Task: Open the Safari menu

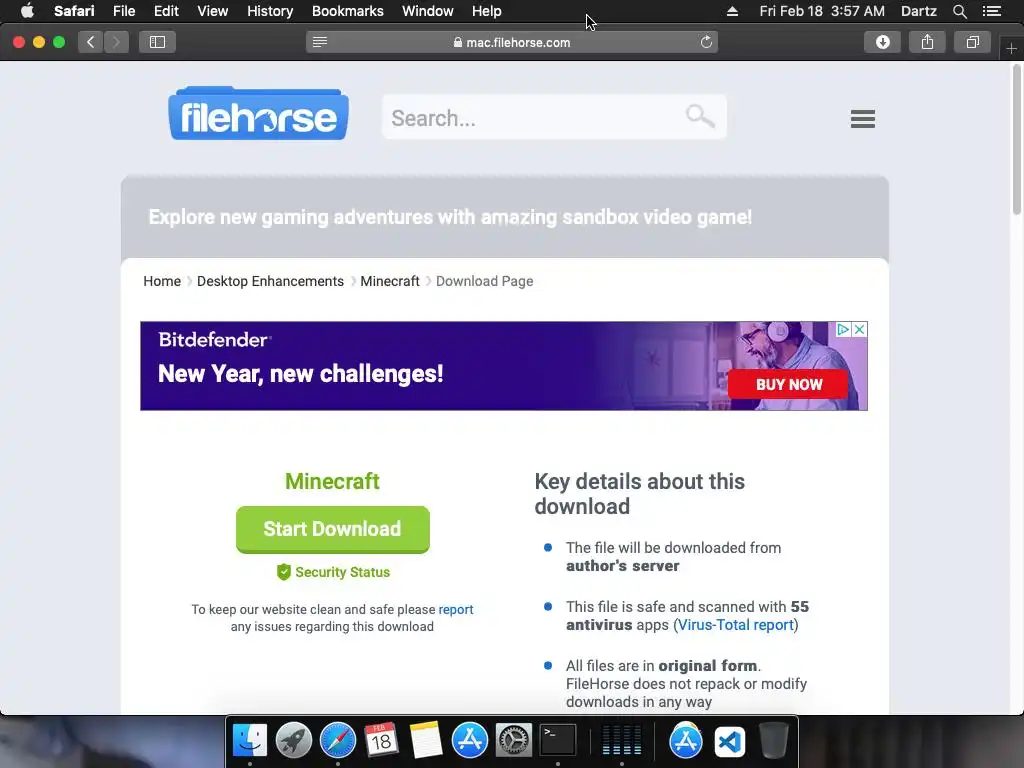Action: point(74,11)
